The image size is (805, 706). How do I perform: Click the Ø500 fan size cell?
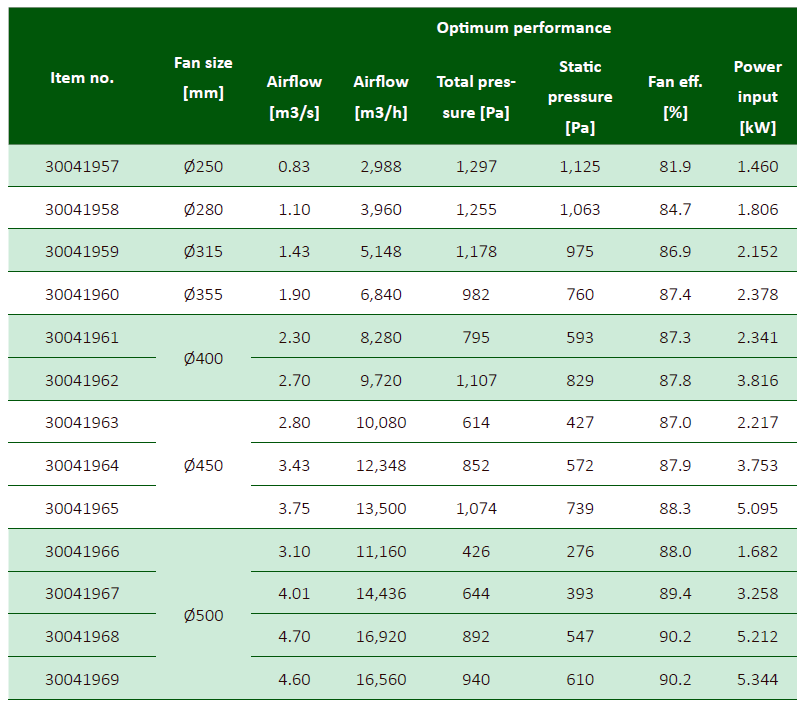203,615
